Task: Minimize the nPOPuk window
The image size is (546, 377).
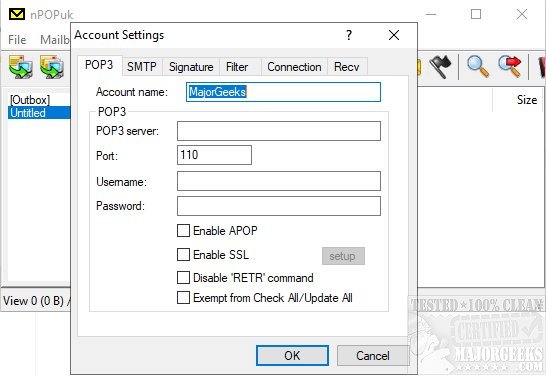Action: pyautogui.click(x=431, y=14)
